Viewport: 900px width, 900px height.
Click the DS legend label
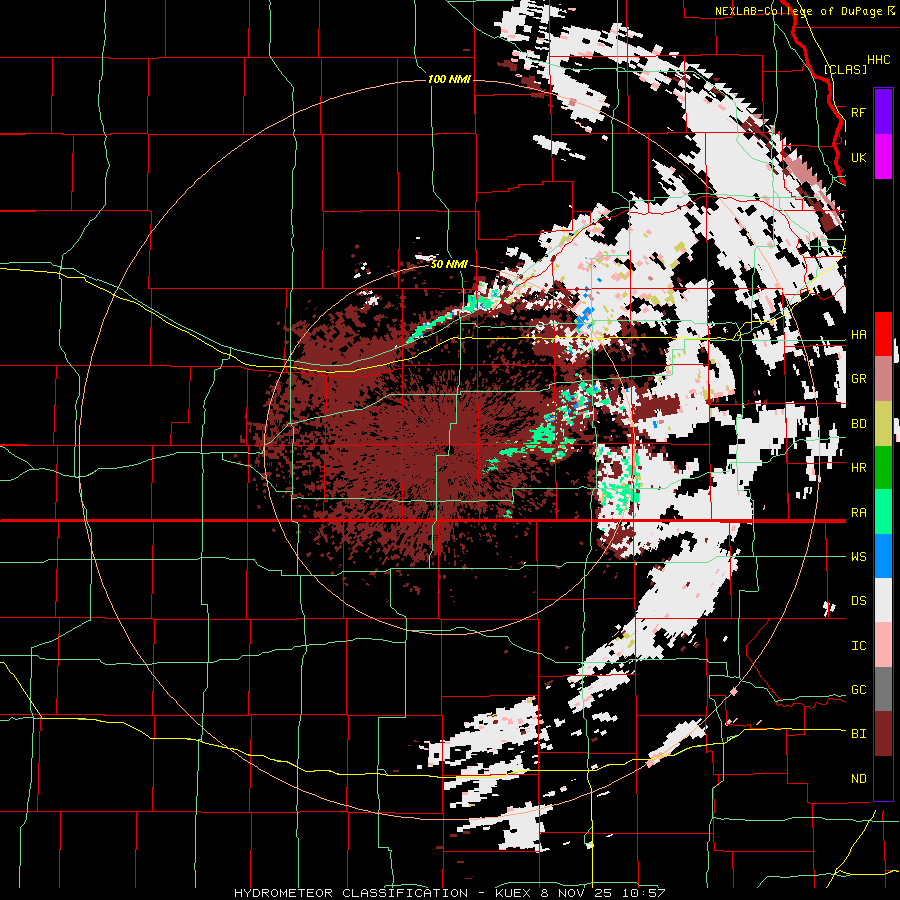(x=859, y=601)
